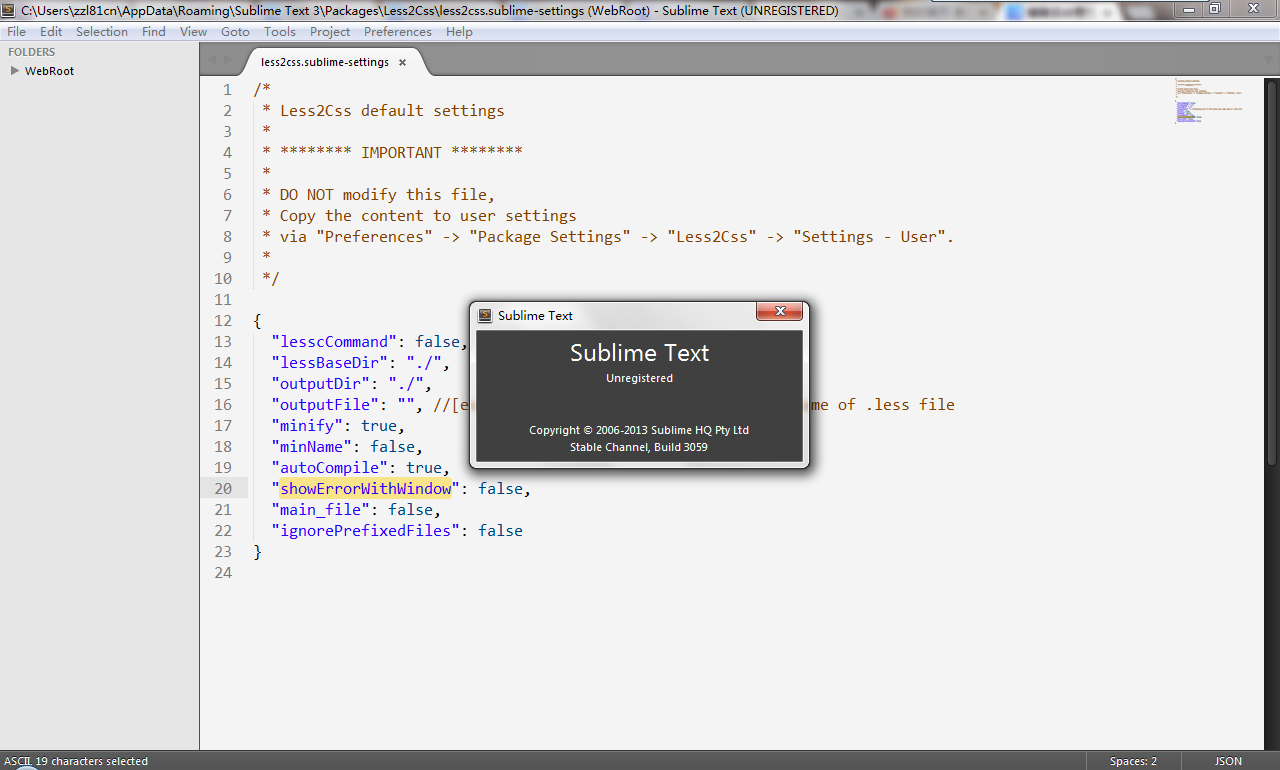Close the less2css.sublime-settings tab
1280x770 pixels.
pos(402,62)
